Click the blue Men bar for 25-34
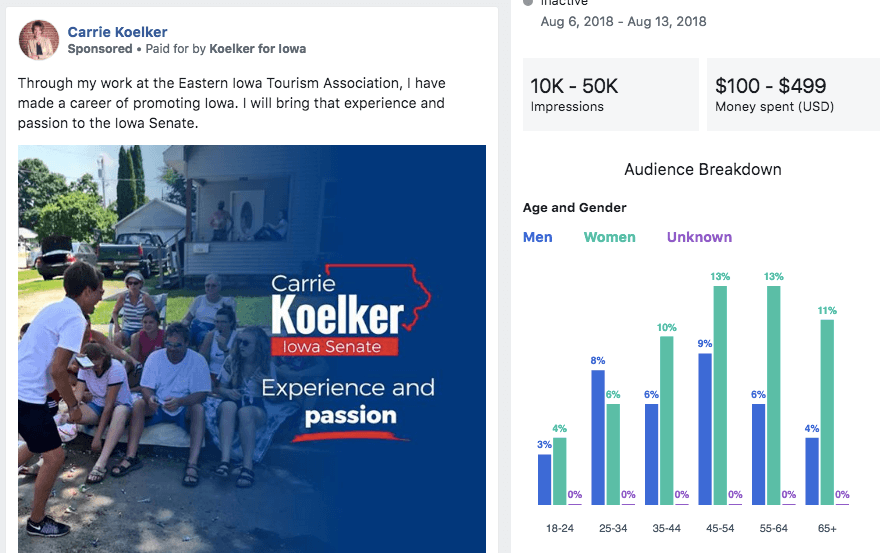Image resolution: width=880 pixels, height=553 pixels. (598, 437)
